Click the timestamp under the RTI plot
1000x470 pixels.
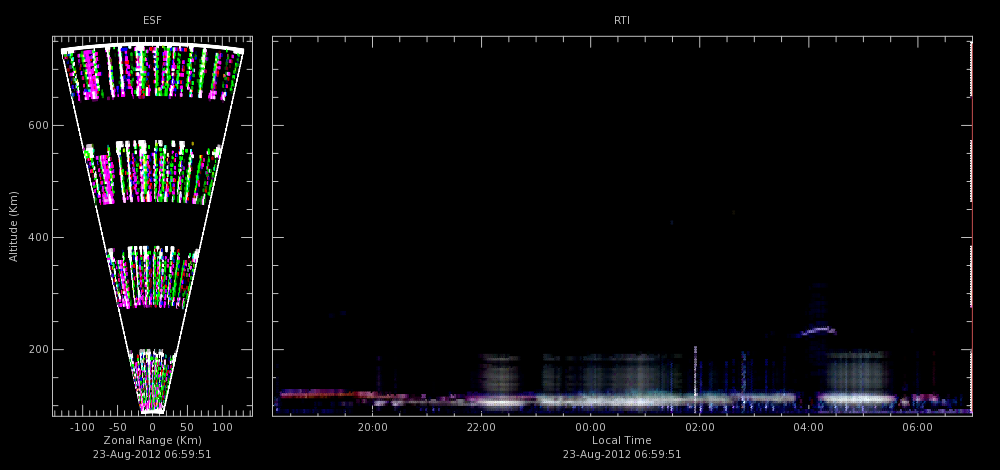point(622,455)
